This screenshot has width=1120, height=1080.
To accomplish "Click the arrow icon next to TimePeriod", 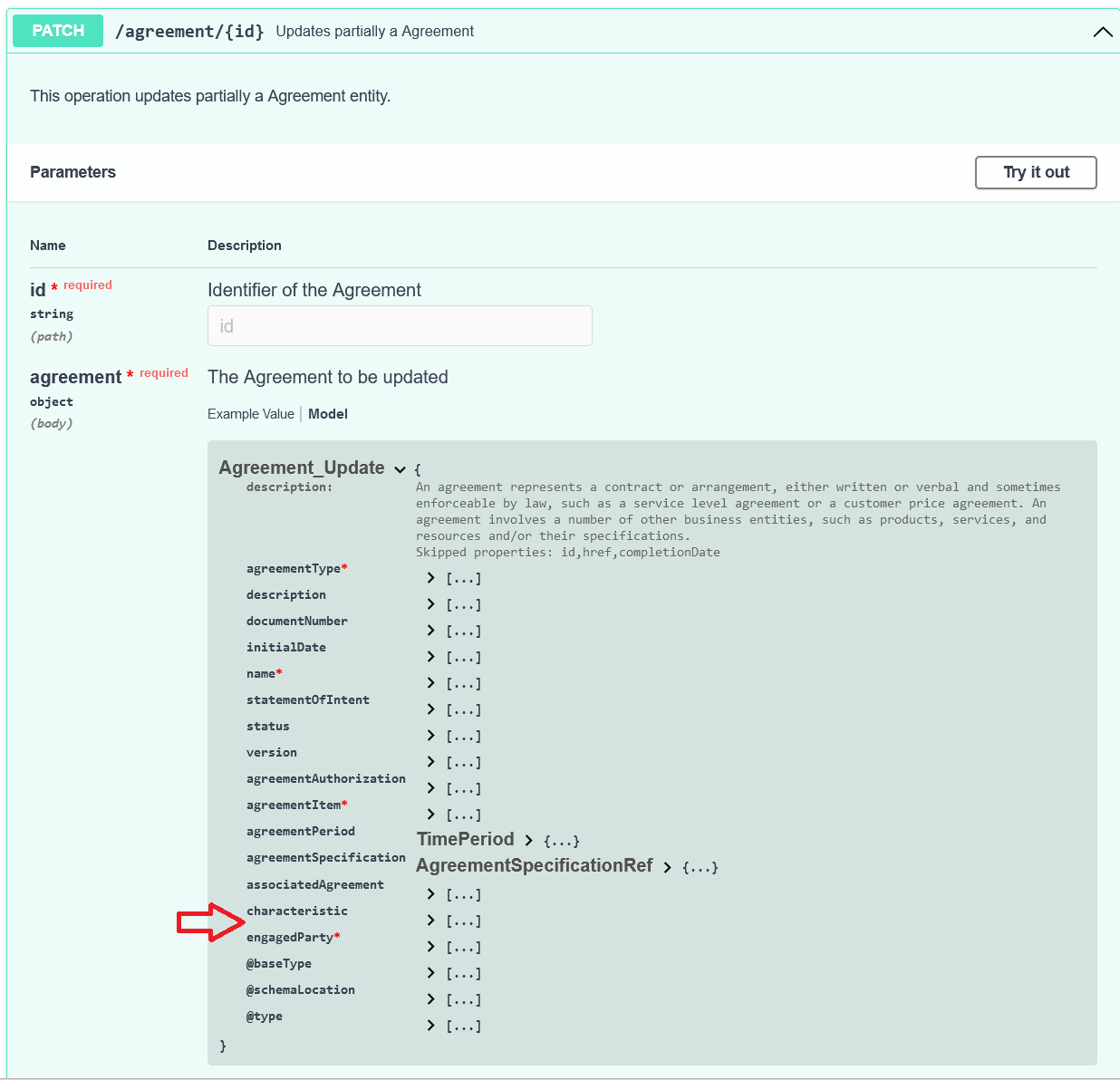I will pyautogui.click(x=528, y=840).
